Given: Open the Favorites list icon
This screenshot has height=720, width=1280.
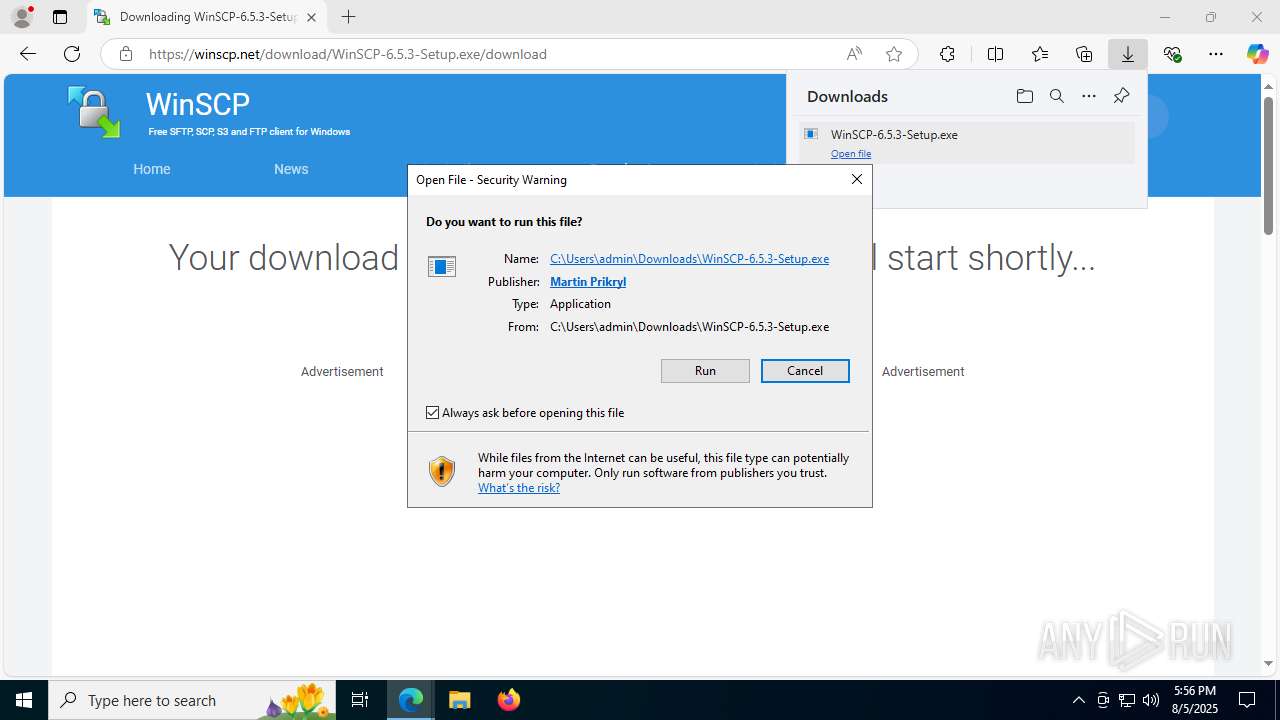Looking at the screenshot, I should pyautogui.click(x=1040, y=54).
